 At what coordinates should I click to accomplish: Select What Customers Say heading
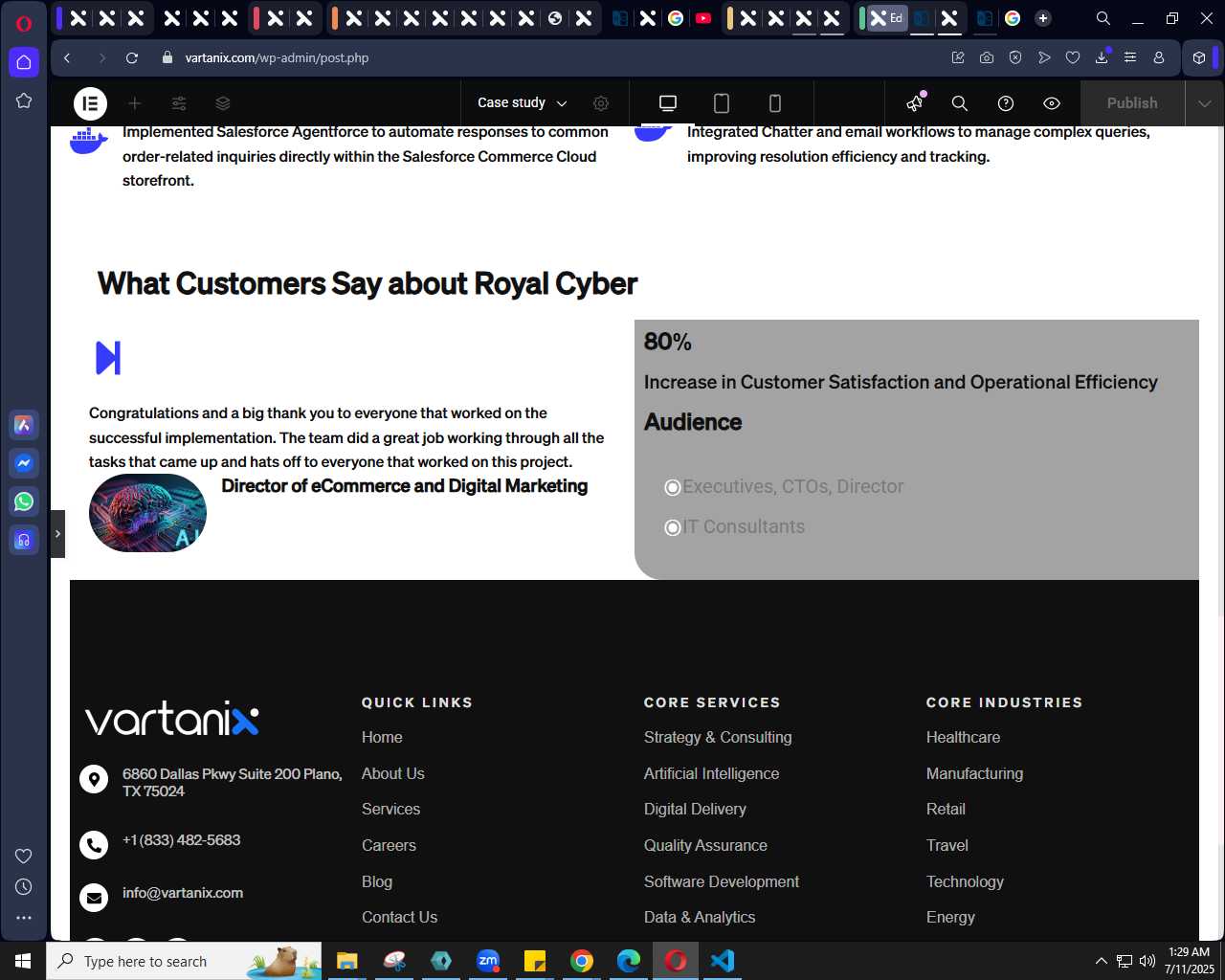(367, 284)
